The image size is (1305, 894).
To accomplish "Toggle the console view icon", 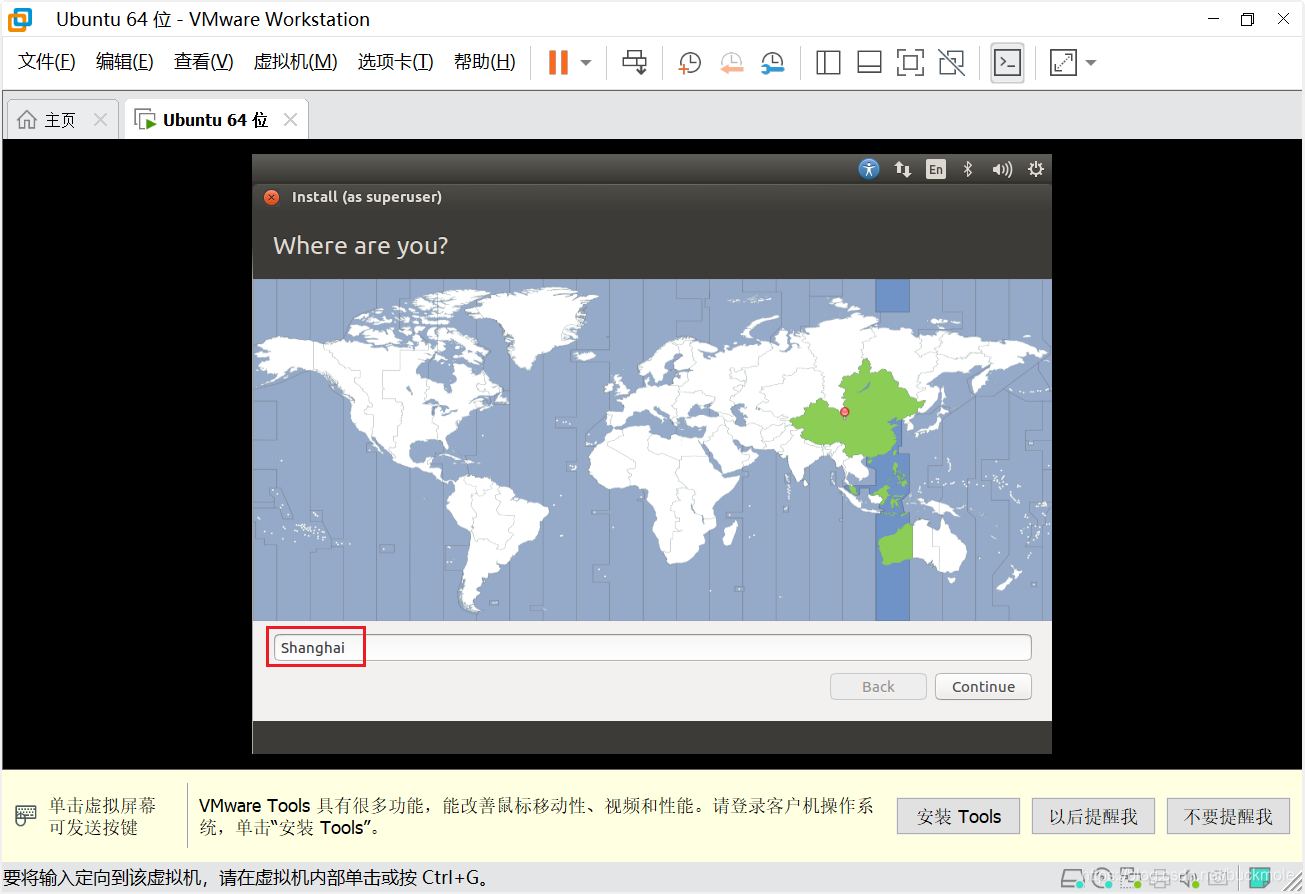I will pos(1007,63).
